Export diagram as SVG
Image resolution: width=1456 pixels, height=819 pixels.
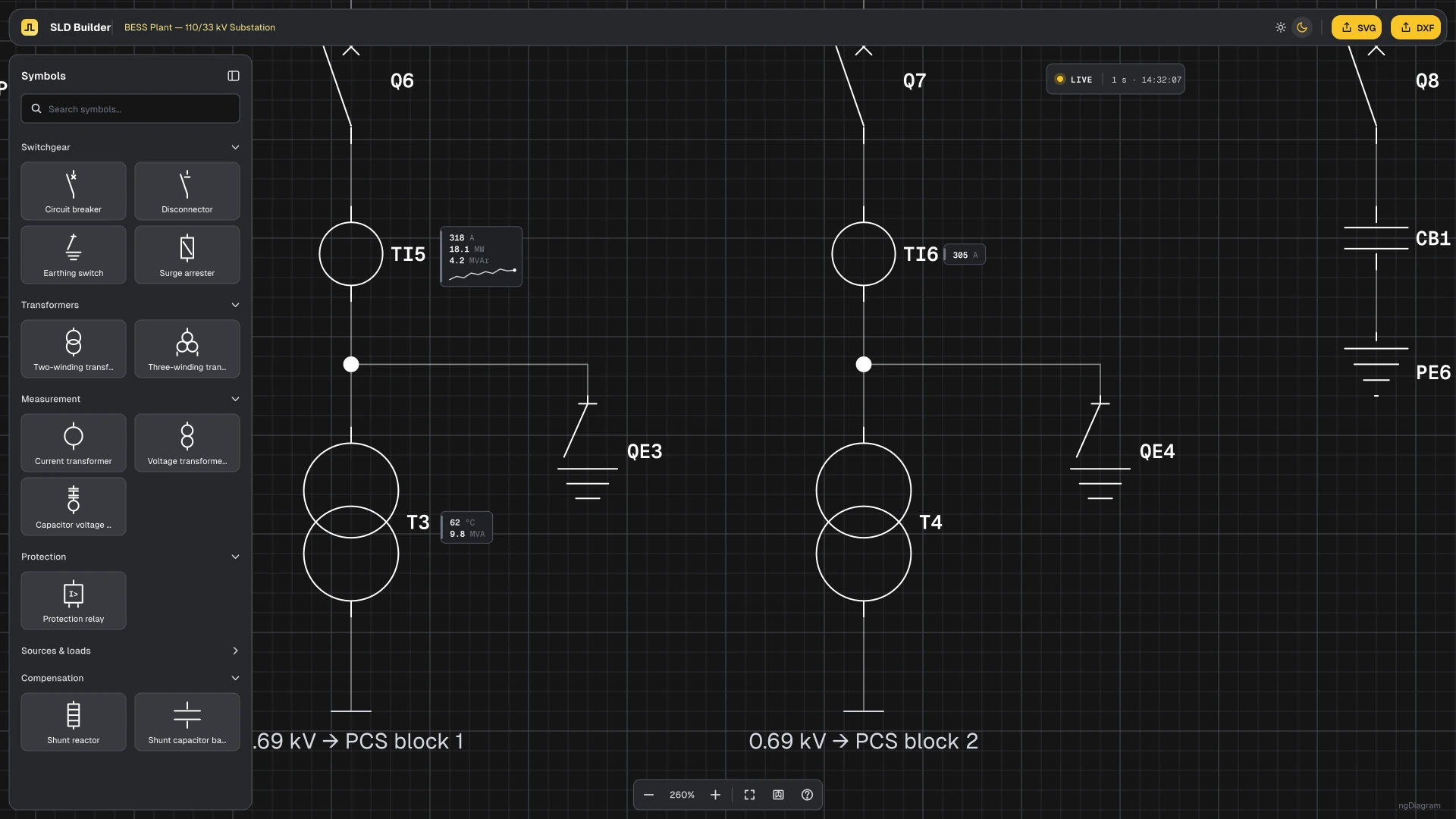tap(1357, 27)
